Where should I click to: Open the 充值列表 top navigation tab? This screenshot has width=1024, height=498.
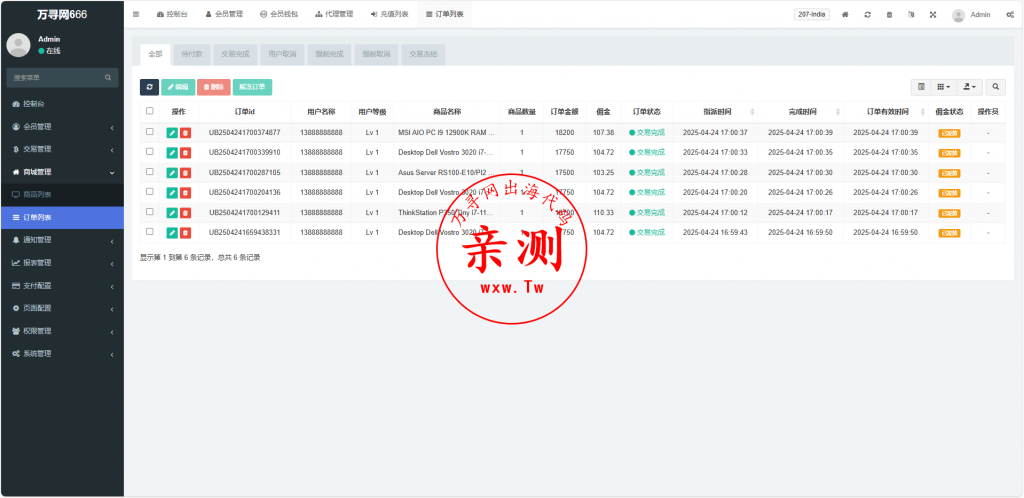tap(389, 14)
